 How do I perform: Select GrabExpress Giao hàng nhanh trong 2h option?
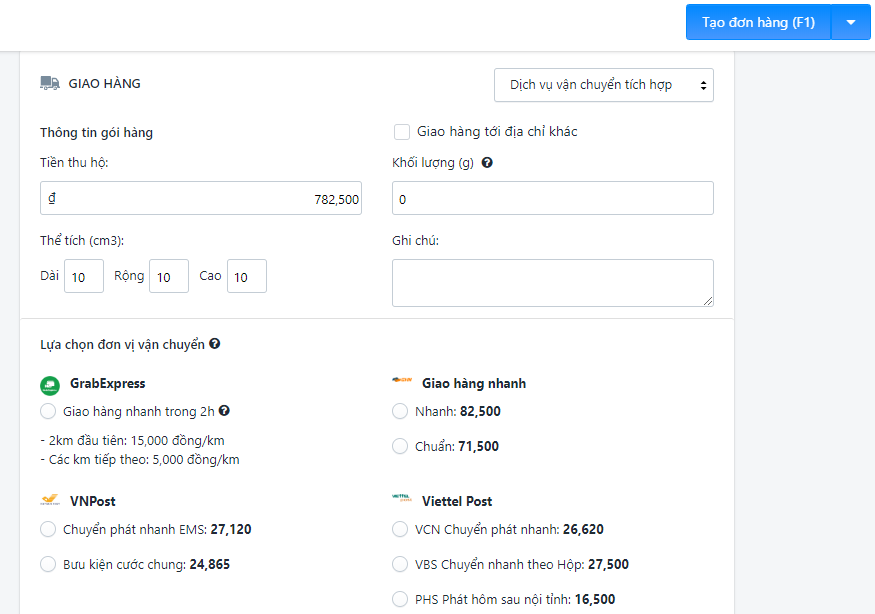[48, 411]
